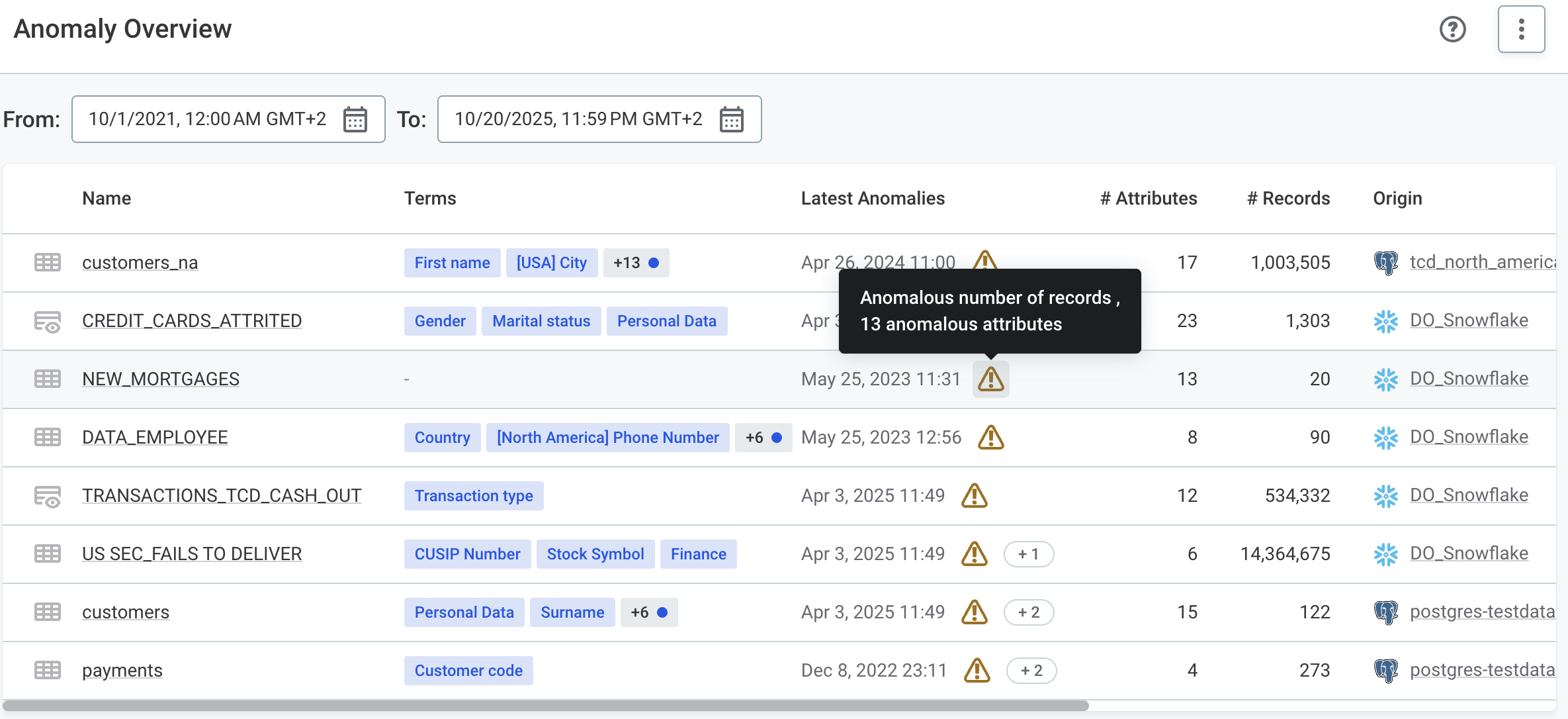Click the masked-table icon beside CREDIT_CARDS_ATTRITED
Image resolution: width=1568 pixels, height=719 pixels.
tap(47, 321)
